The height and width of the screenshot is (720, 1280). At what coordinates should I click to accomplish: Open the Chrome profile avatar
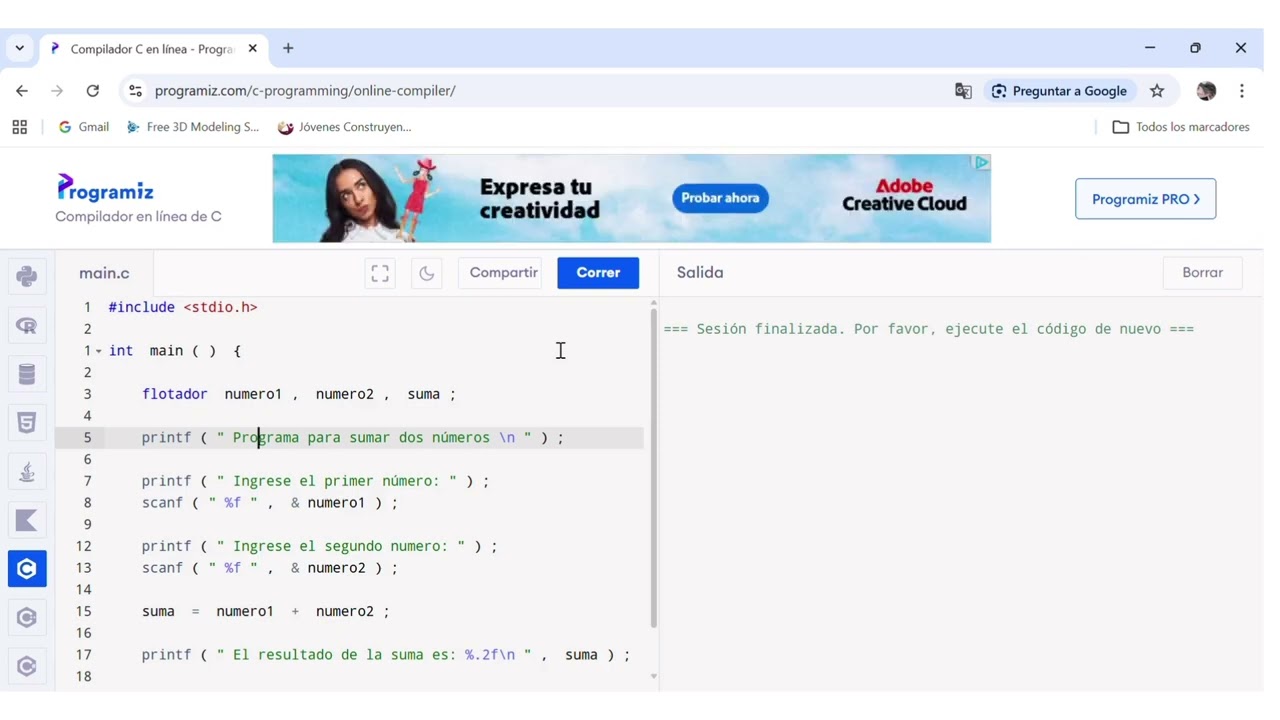click(x=1207, y=91)
